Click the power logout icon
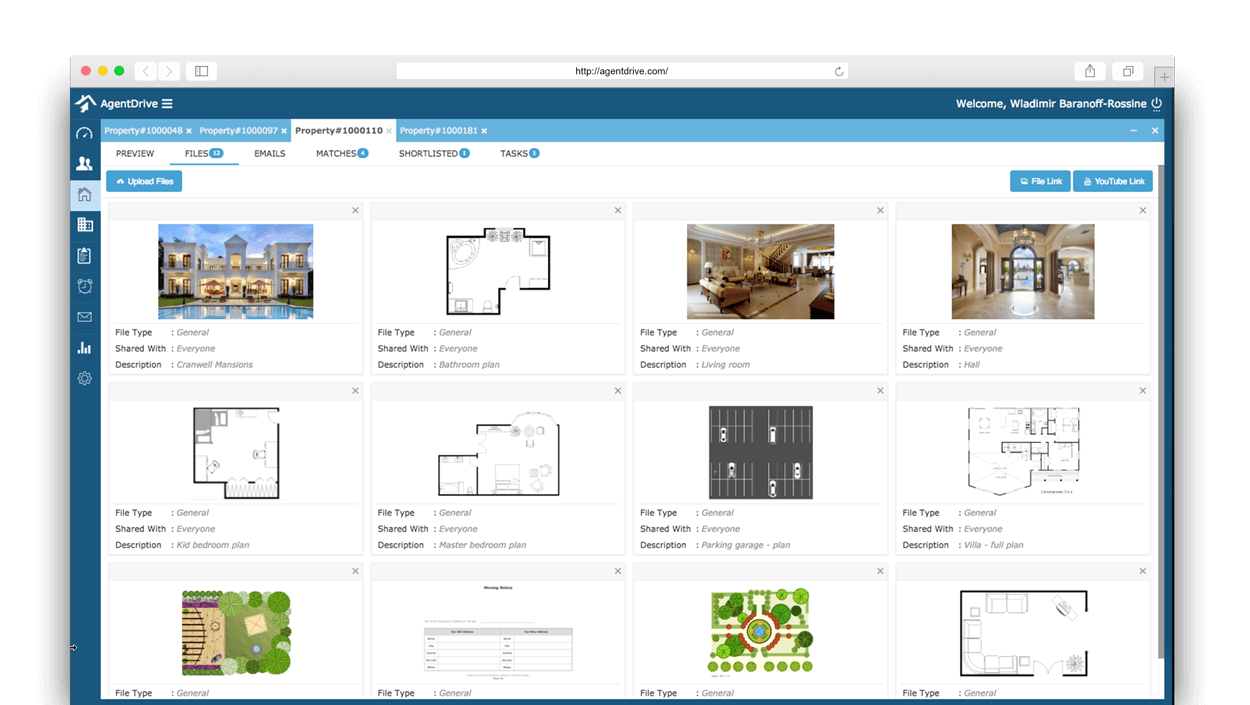Image resolution: width=1250 pixels, height=705 pixels. tap(1157, 104)
